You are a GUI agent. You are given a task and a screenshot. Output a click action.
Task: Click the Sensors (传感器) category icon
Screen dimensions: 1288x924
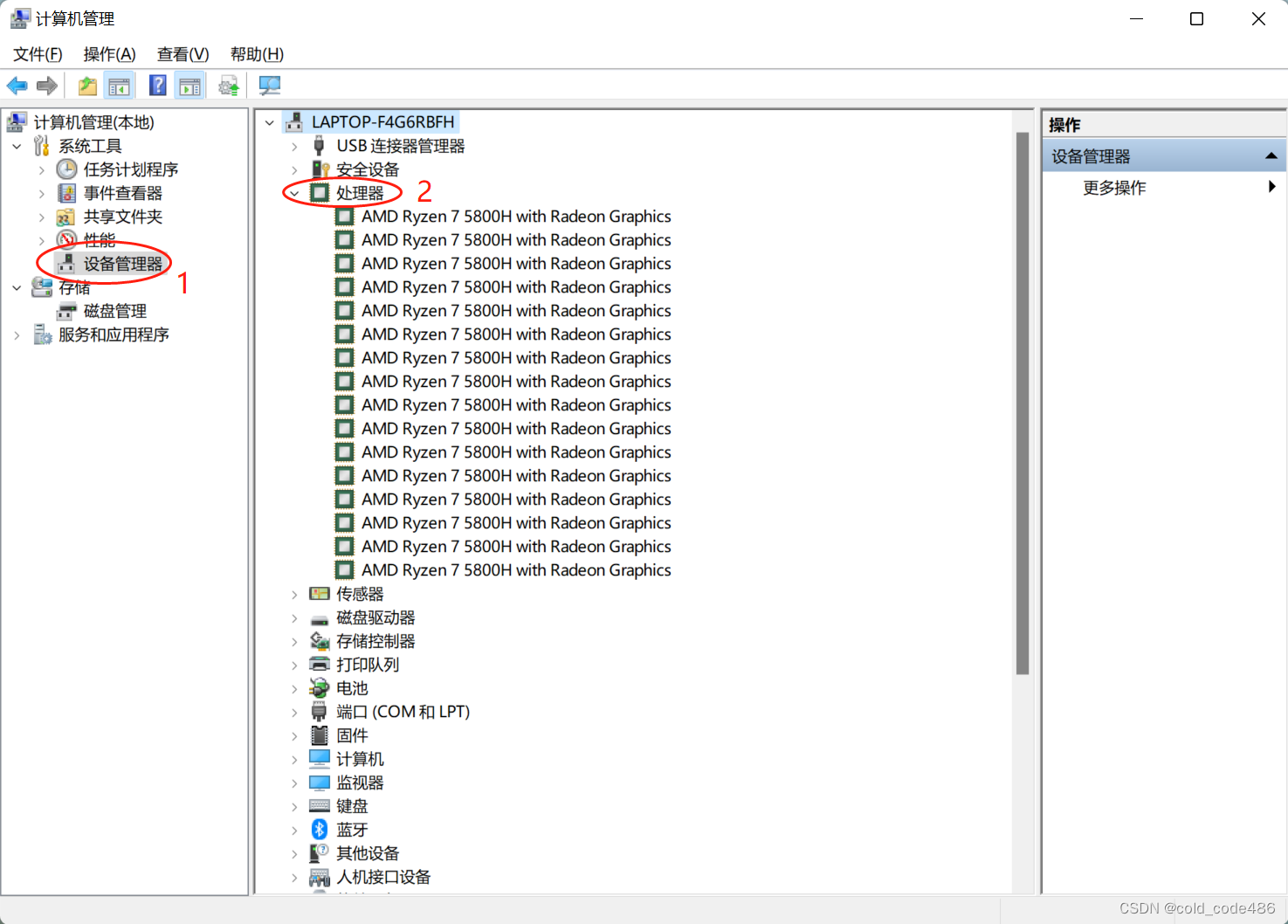coord(320,593)
